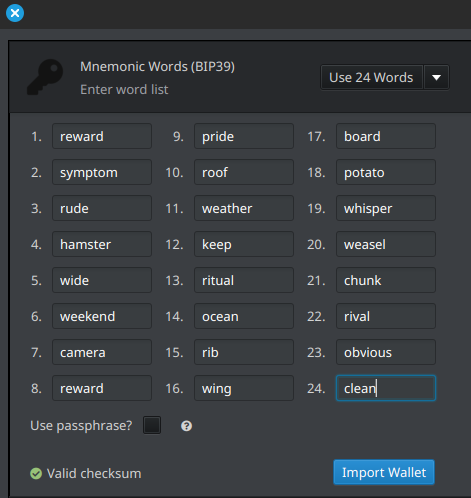
Task: Select word field 16 with wing
Action: [x=244, y=388]
